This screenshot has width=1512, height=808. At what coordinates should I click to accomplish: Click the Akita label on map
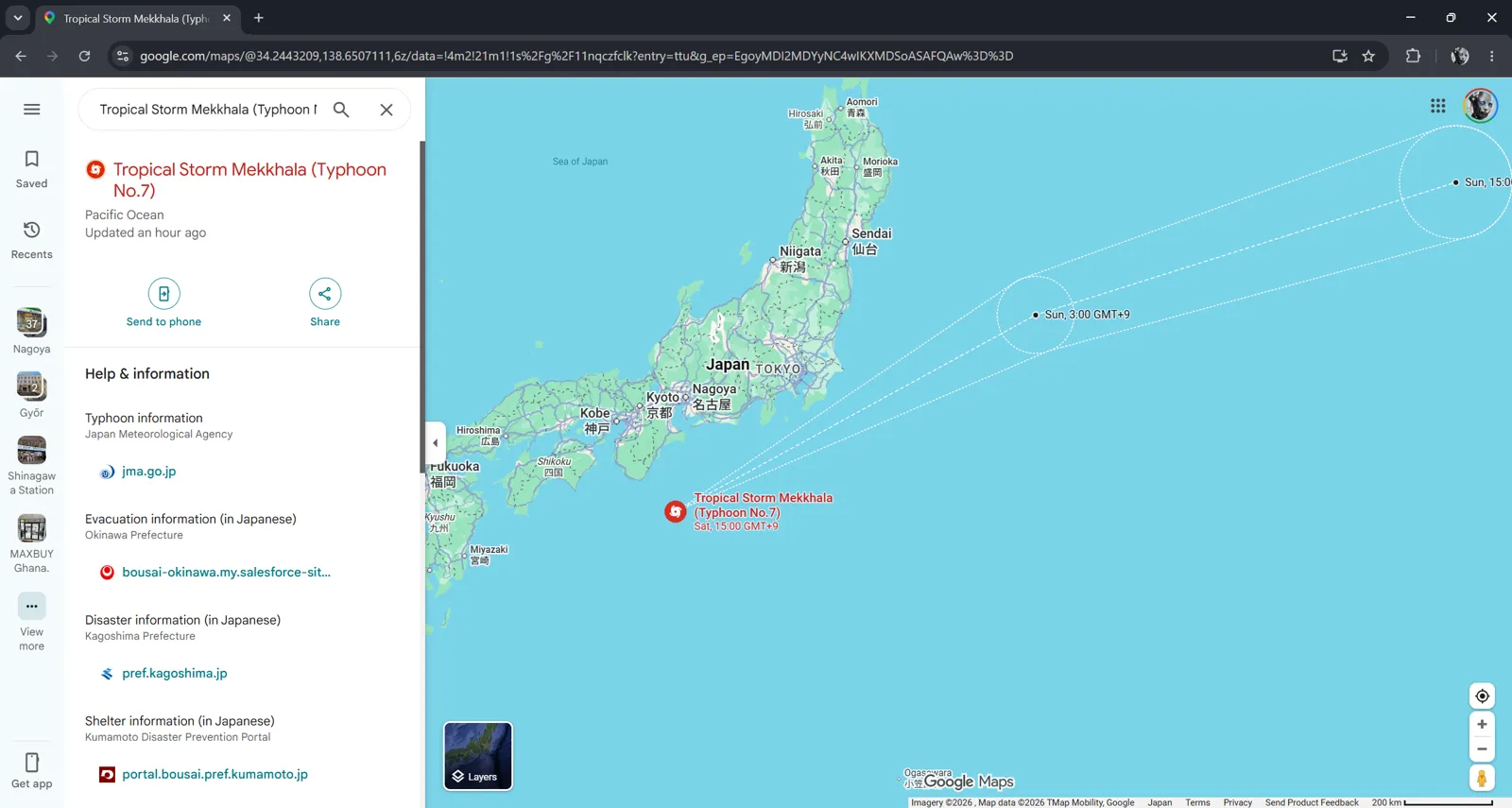point(831,165)
